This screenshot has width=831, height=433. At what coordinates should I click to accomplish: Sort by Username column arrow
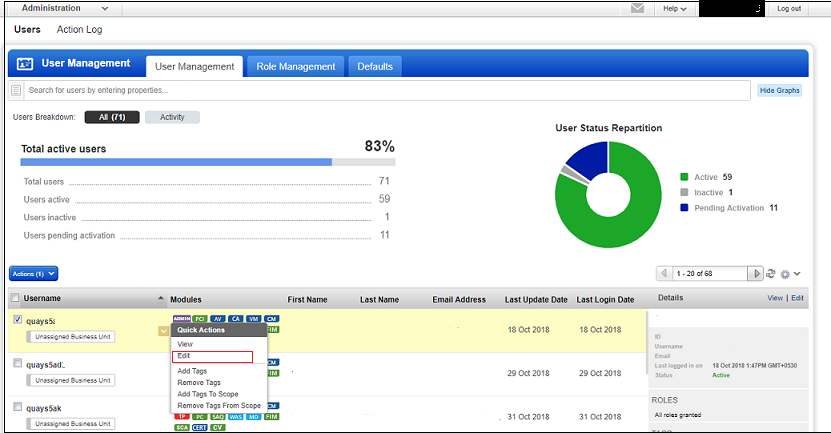pyautogui.click(x=161, y=298)
